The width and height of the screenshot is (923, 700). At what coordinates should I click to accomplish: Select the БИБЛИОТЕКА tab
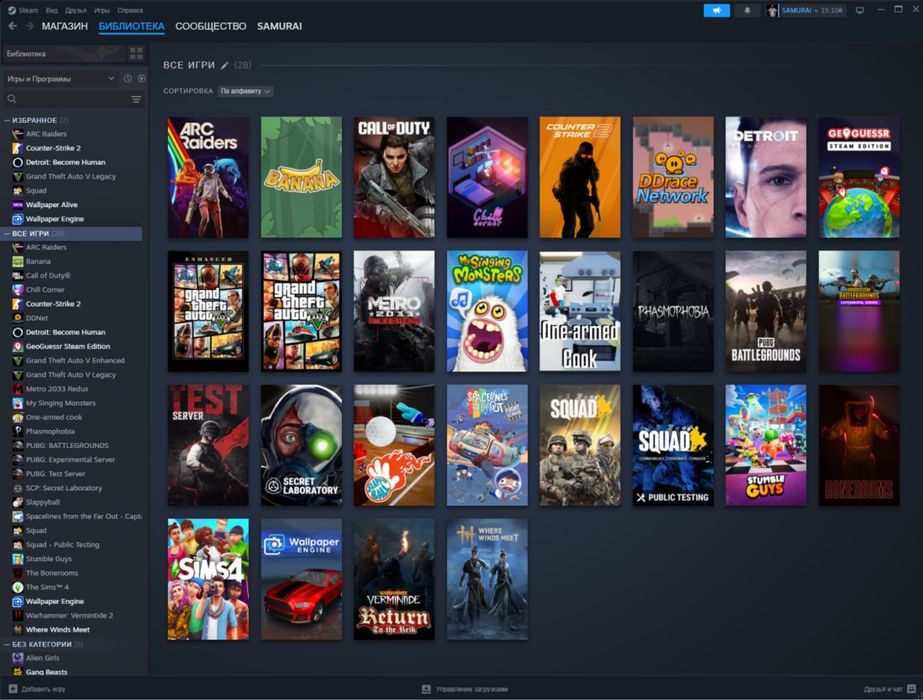tap(131, 26)
